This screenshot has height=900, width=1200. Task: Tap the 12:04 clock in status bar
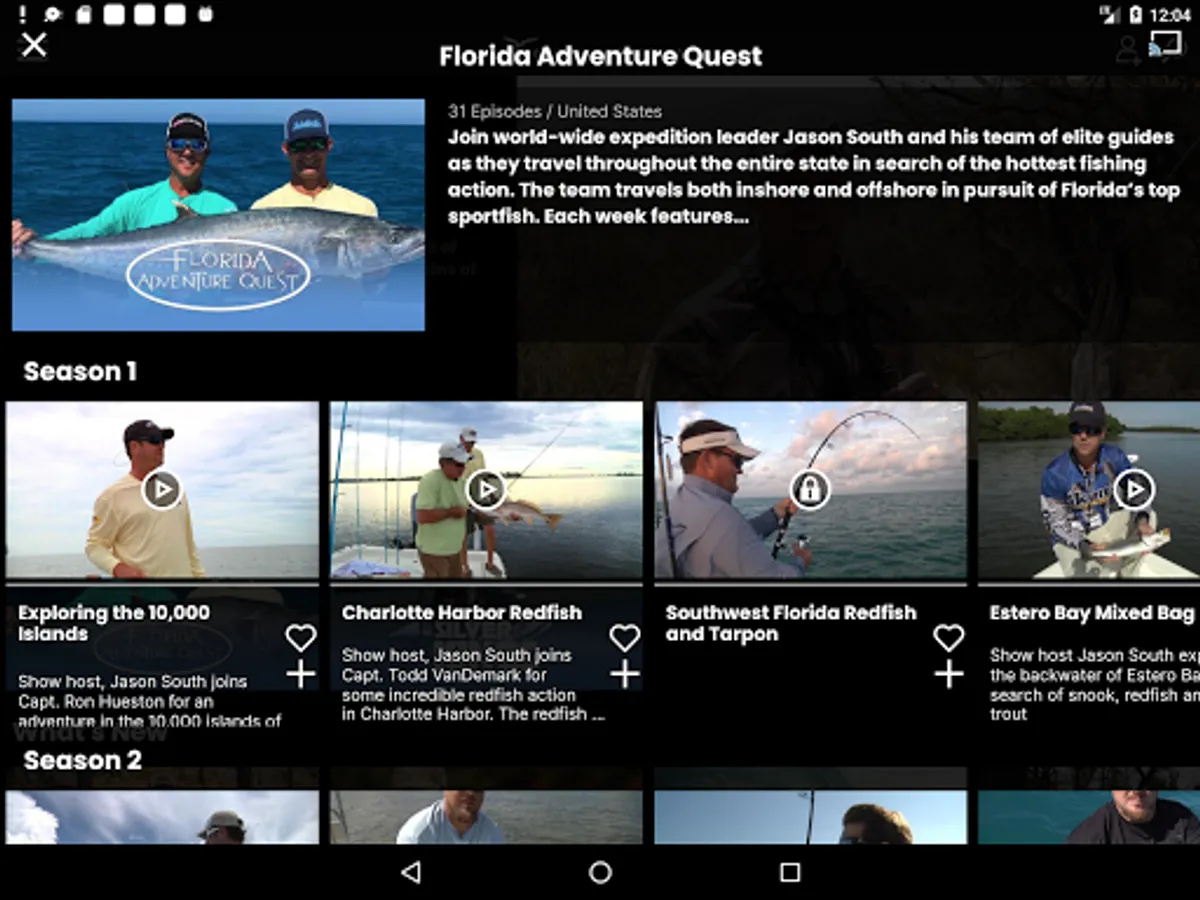pos(1170,15)
